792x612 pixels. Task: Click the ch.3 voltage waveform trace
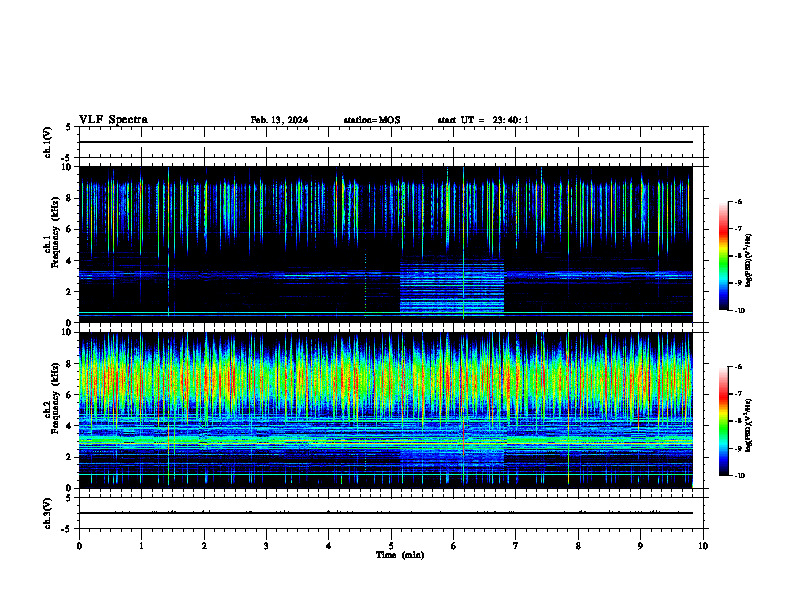(386, 513)
